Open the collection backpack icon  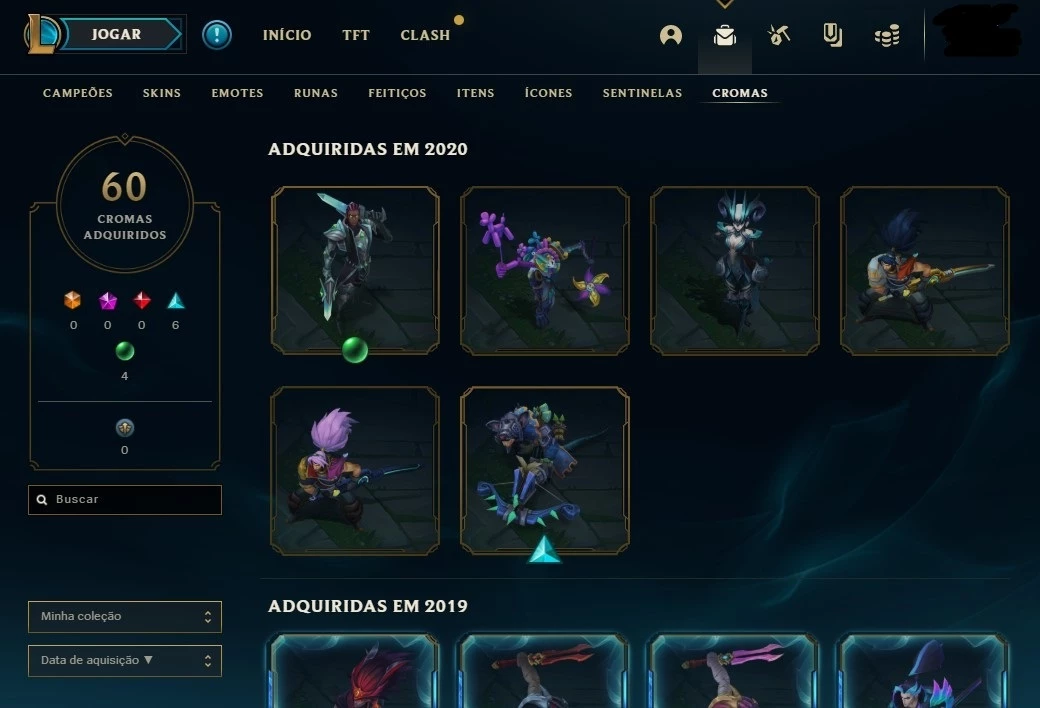coord(725,35)
